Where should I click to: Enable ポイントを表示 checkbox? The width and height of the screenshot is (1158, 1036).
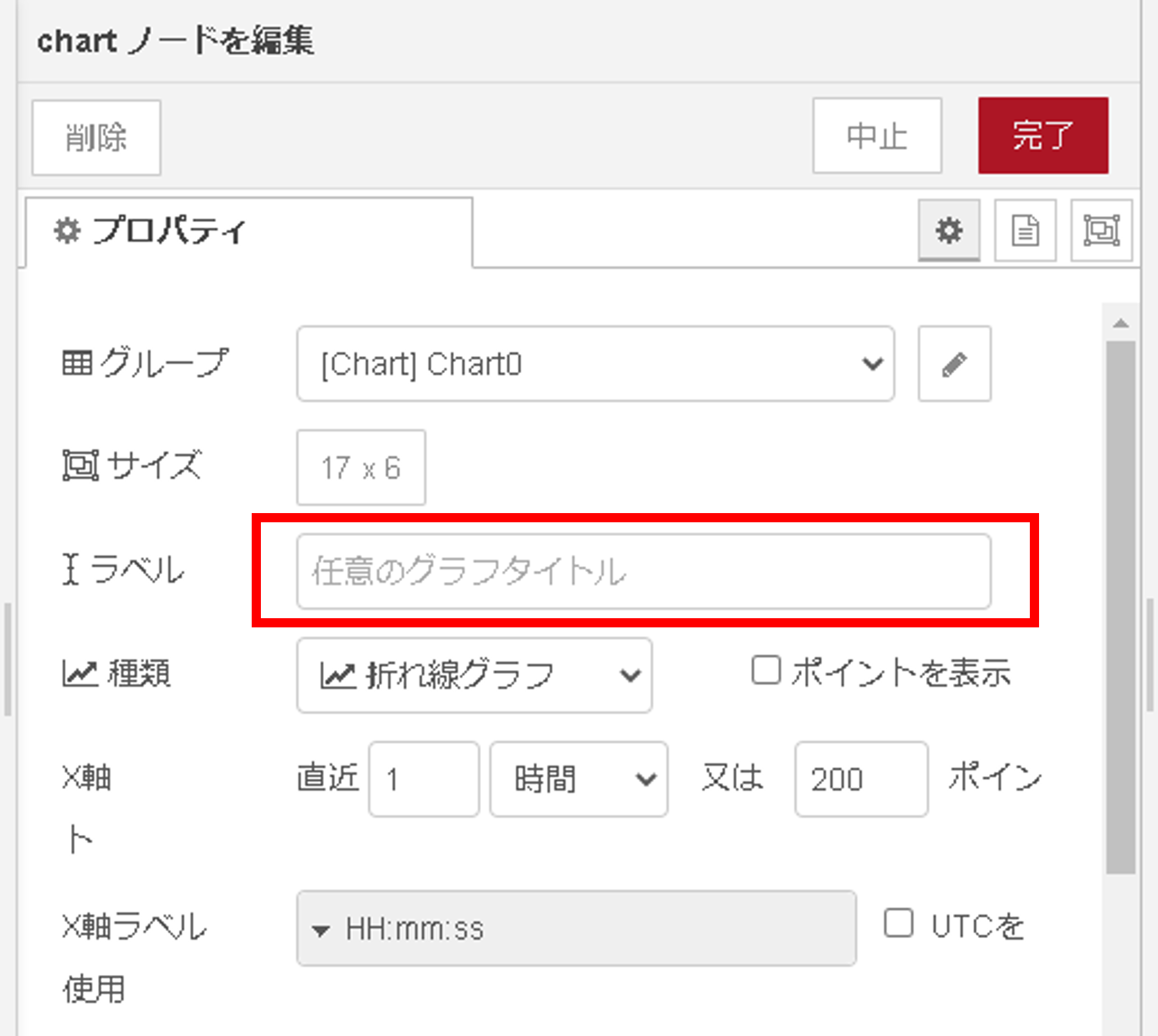[x=766, y=671]
